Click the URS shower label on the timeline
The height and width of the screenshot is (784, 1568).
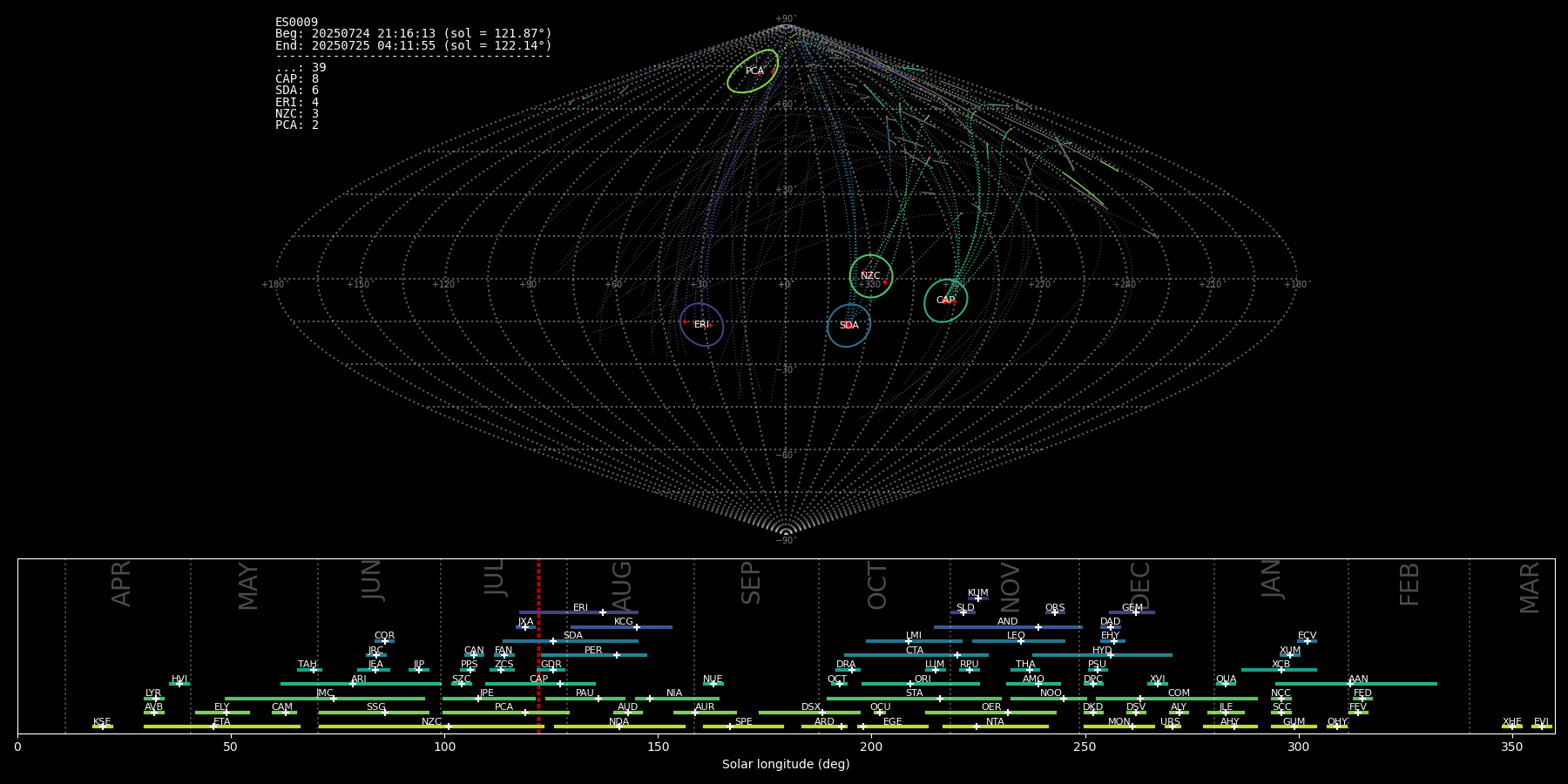1170,722
